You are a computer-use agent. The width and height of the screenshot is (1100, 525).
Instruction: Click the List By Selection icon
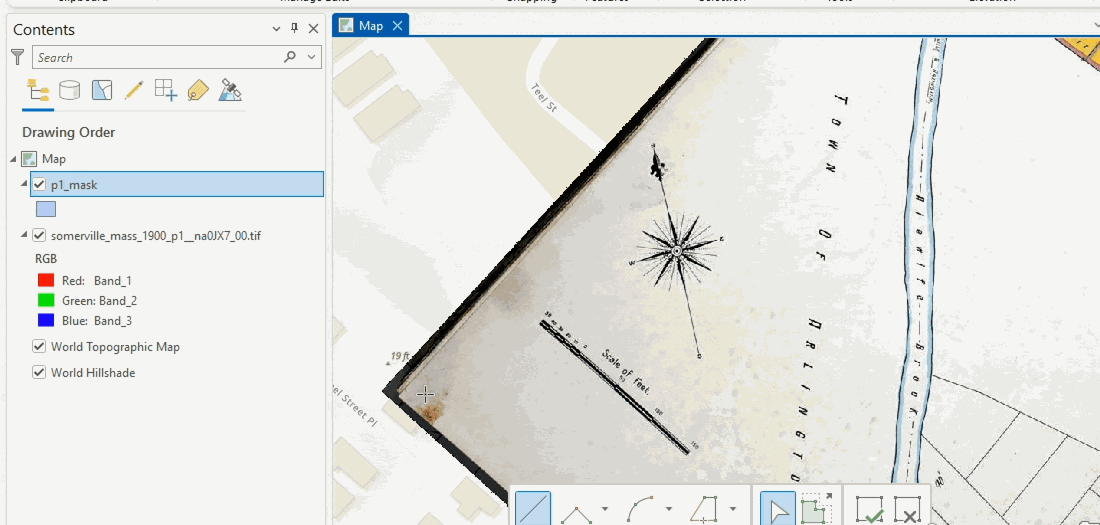pyautogui.click(x=101, y=92)
